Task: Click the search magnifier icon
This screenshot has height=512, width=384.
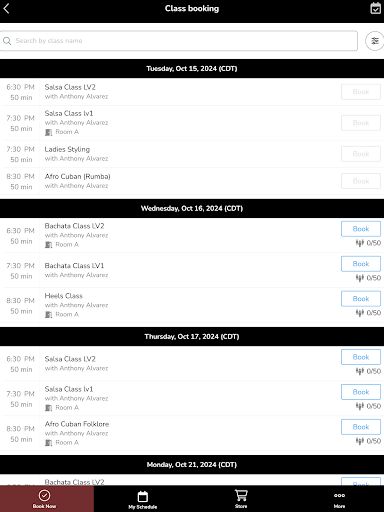Action: pos(7,41)
